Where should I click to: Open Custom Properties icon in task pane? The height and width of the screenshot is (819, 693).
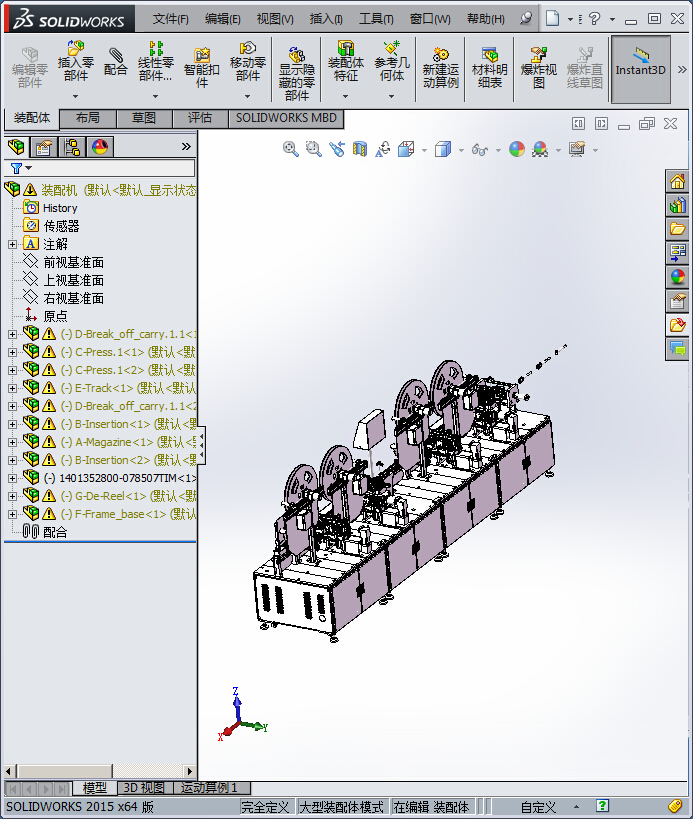677,301
